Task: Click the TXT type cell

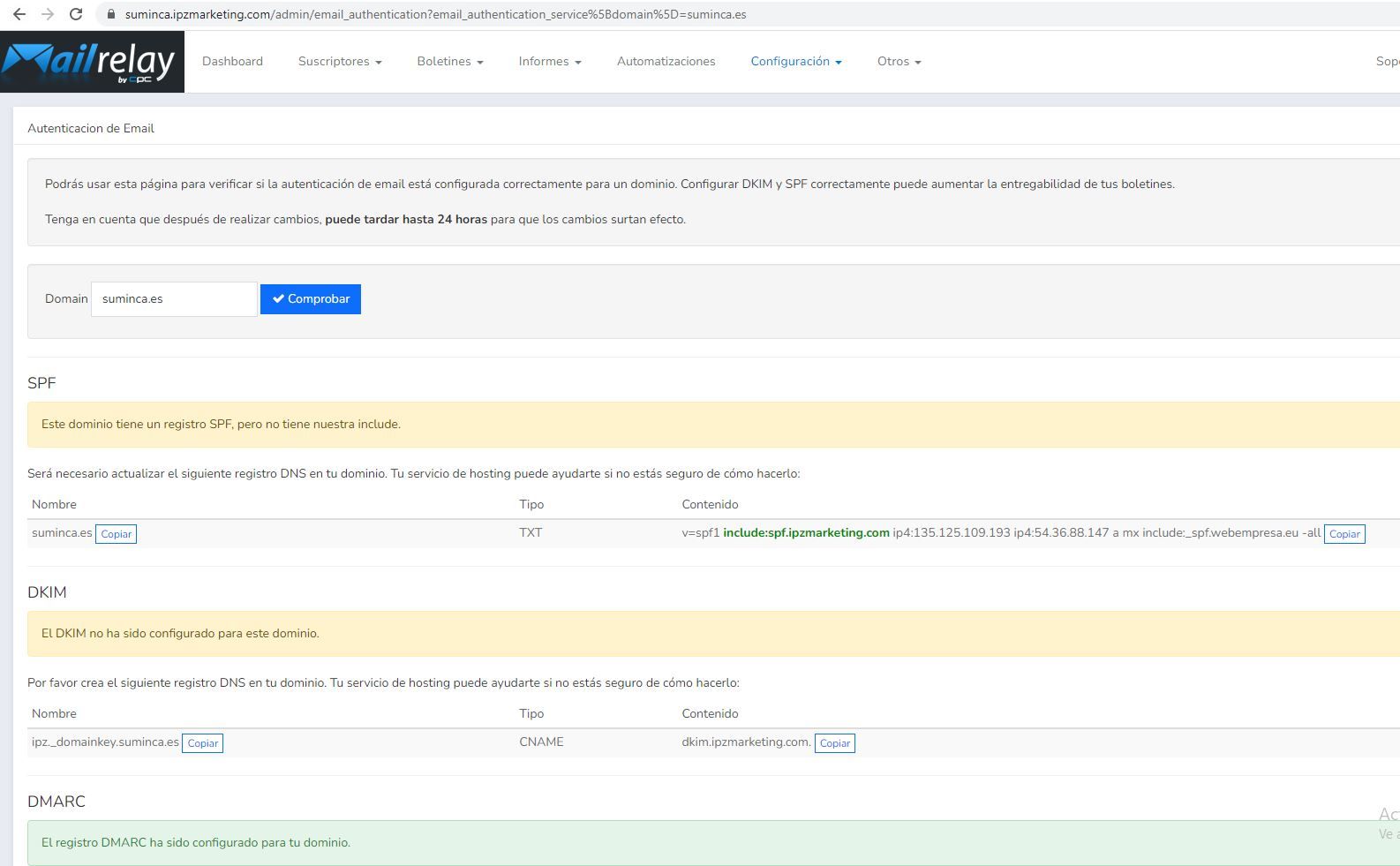Action: [531, 532]
